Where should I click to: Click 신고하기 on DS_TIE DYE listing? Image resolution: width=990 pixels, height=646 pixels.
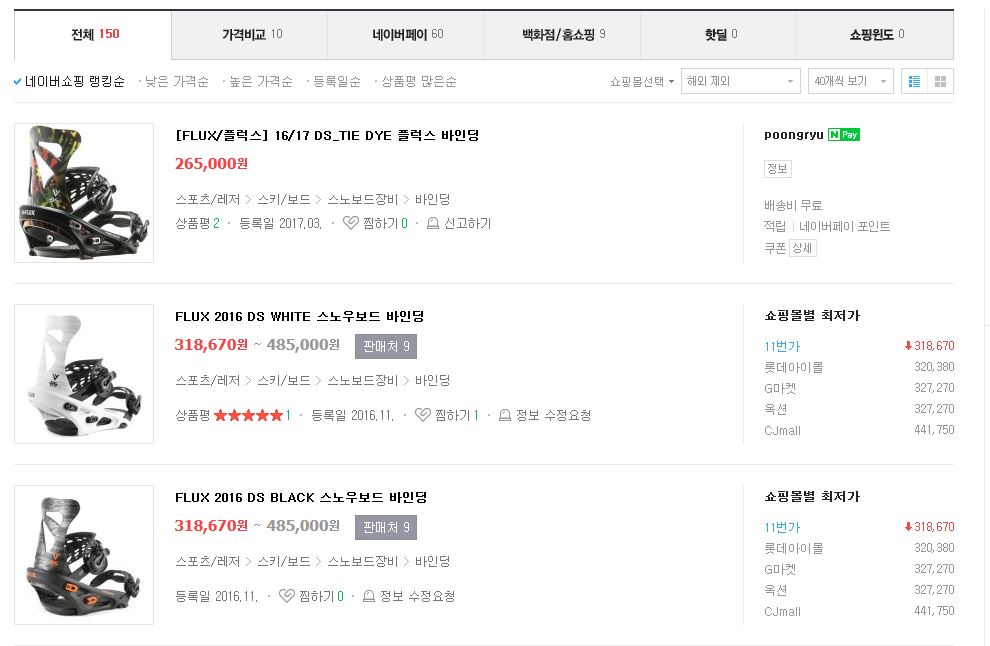pos(467,223)
